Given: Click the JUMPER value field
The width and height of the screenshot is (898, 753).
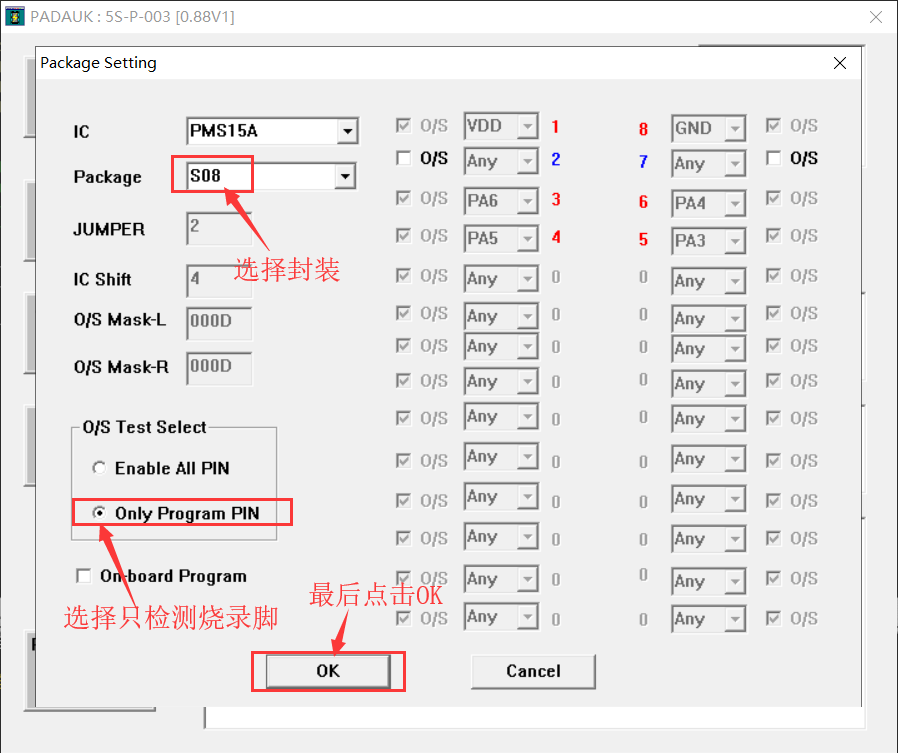Looking at the screenshot, I should [x=218, y=228].
